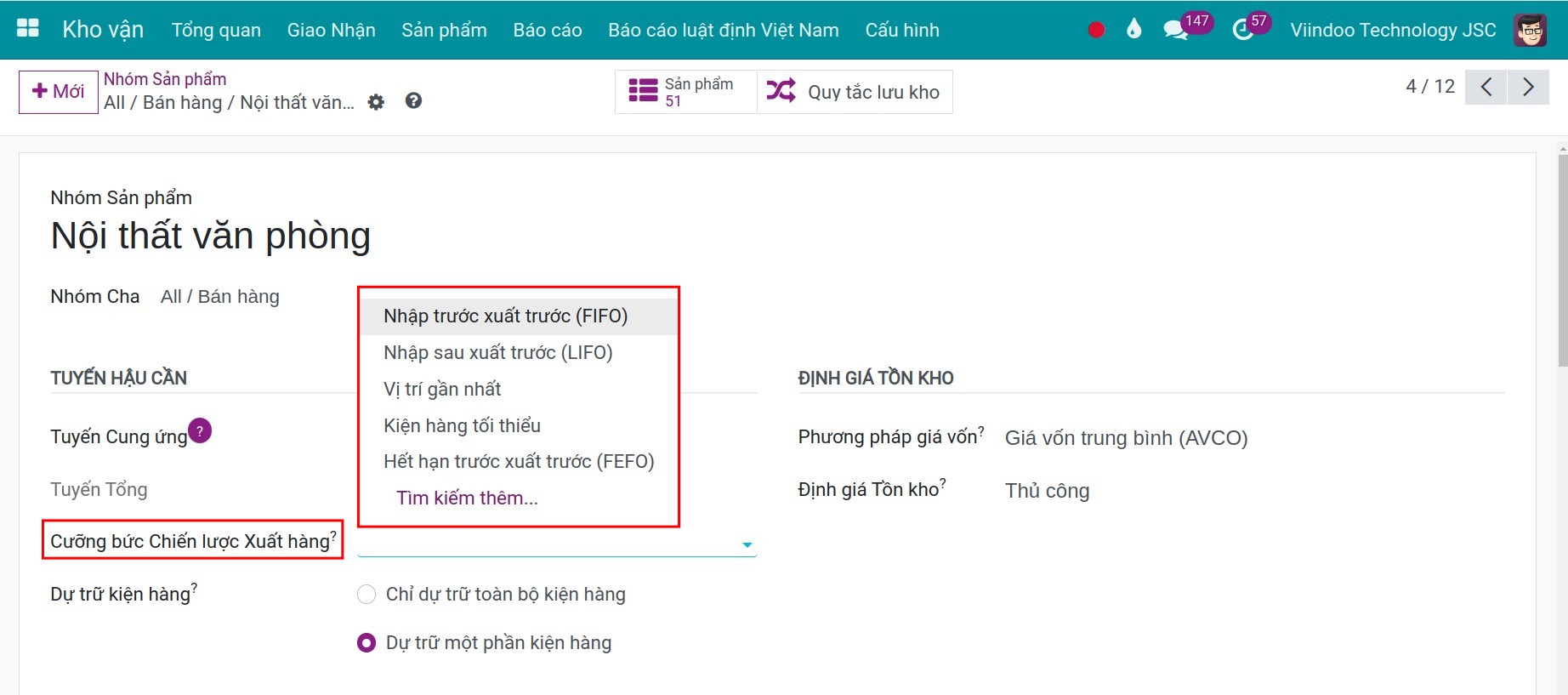Open the 'Giao Nhận' menu

coord(332,30)
